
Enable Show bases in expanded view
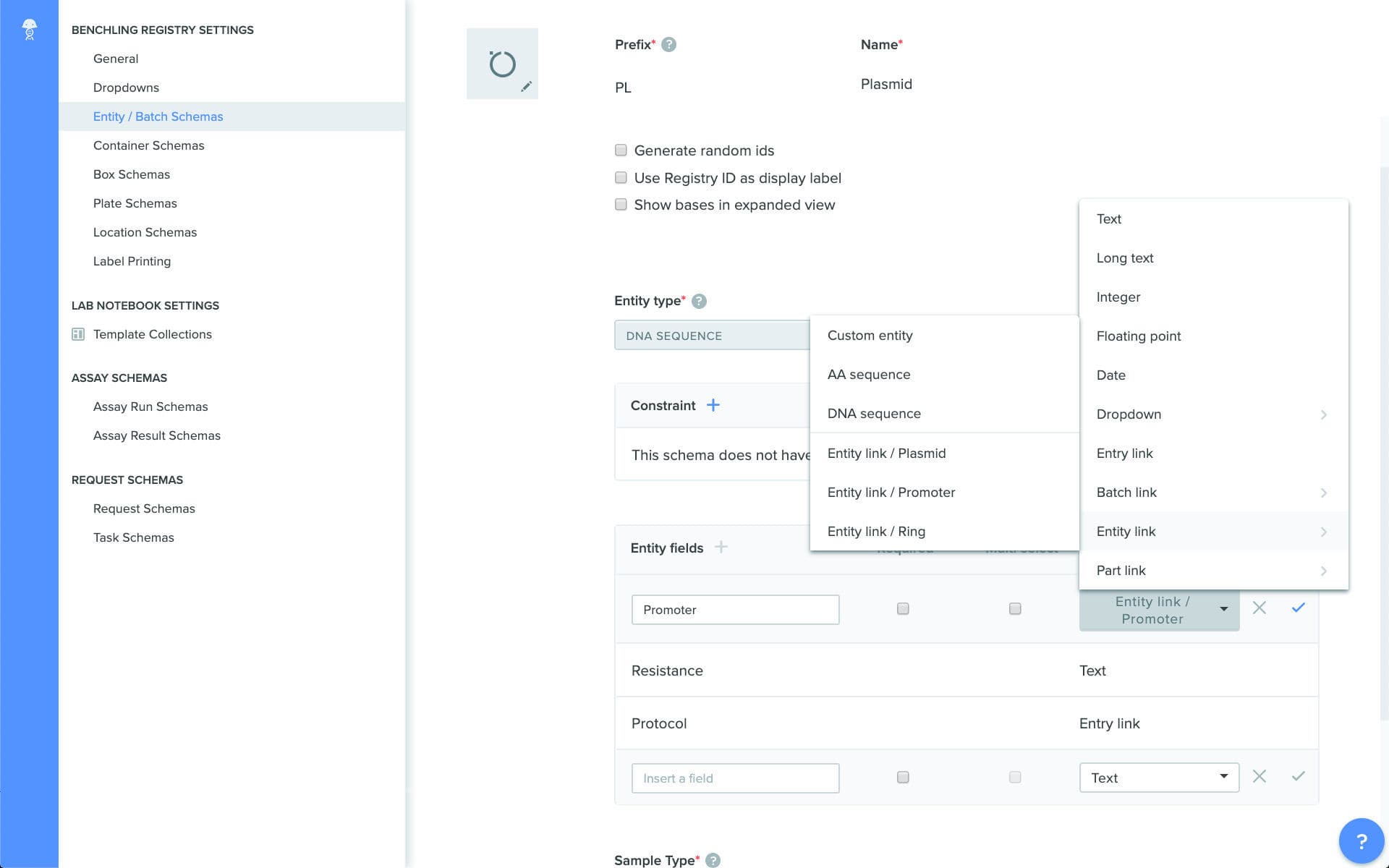point(621,204)
